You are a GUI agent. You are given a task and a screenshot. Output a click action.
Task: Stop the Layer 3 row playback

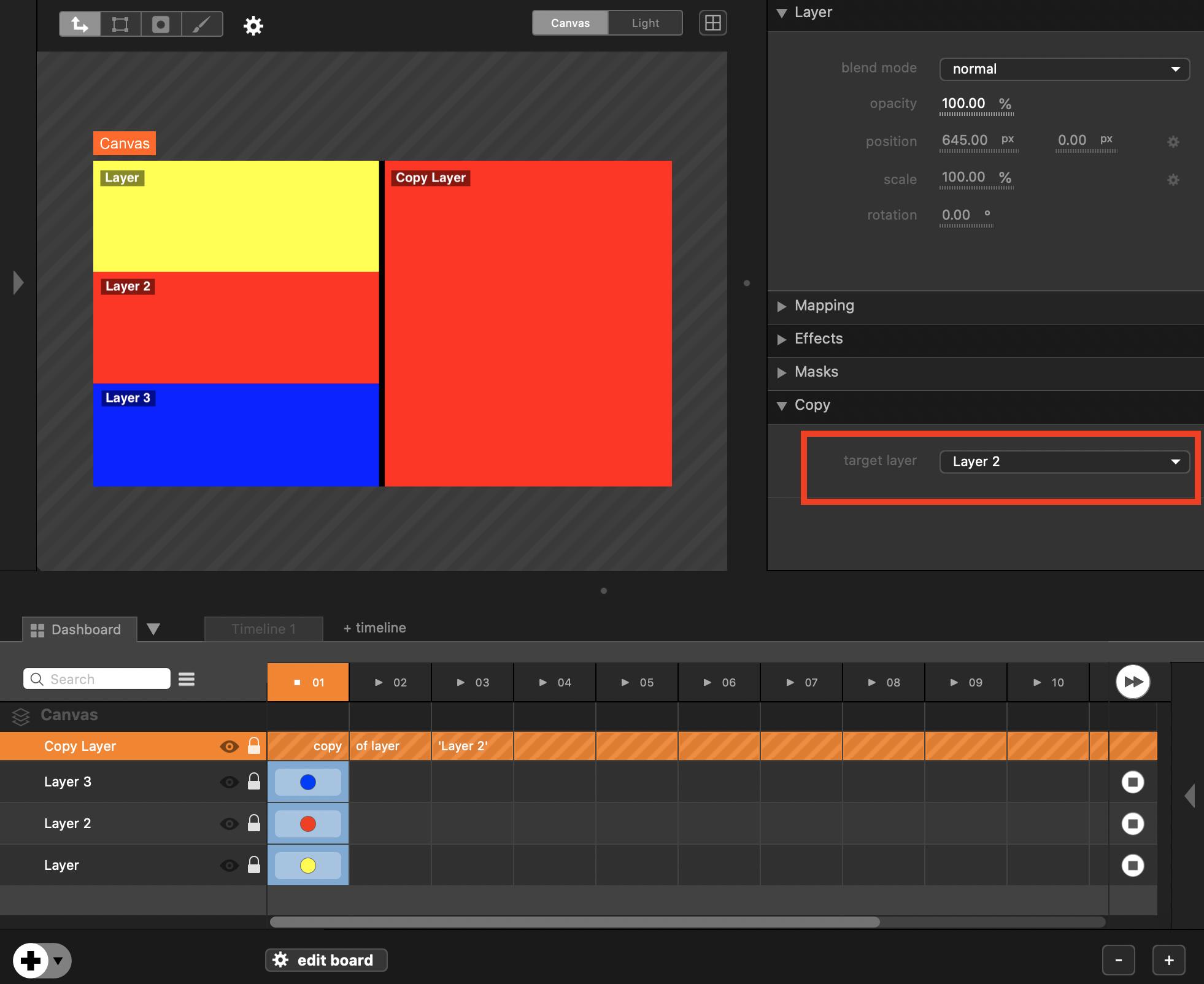[x=1132, y=782]
